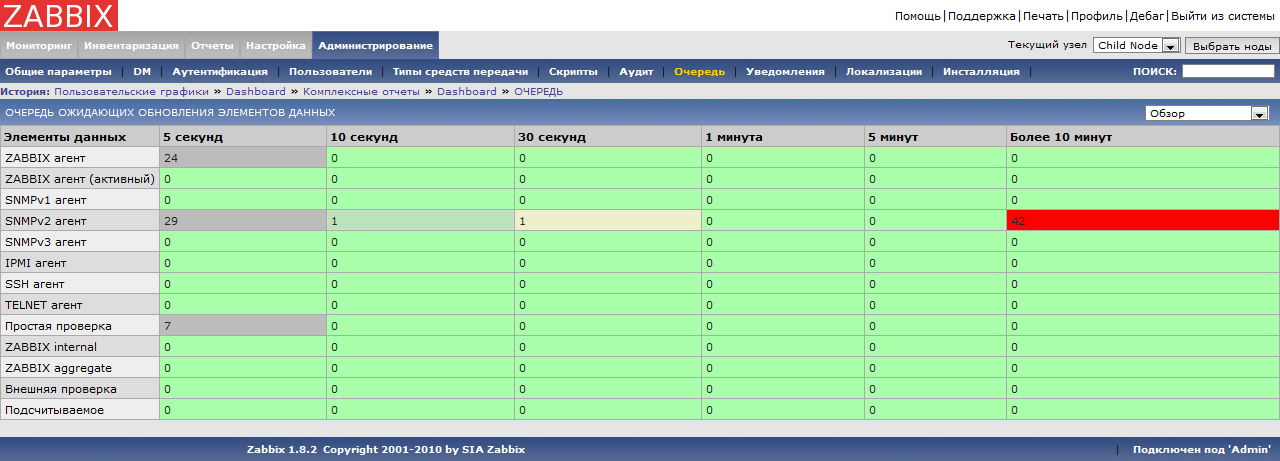The height and width of the screenshot is (461, 1280).
Task: Open Типы средств передачи submenu item
Action: point(460,72)
